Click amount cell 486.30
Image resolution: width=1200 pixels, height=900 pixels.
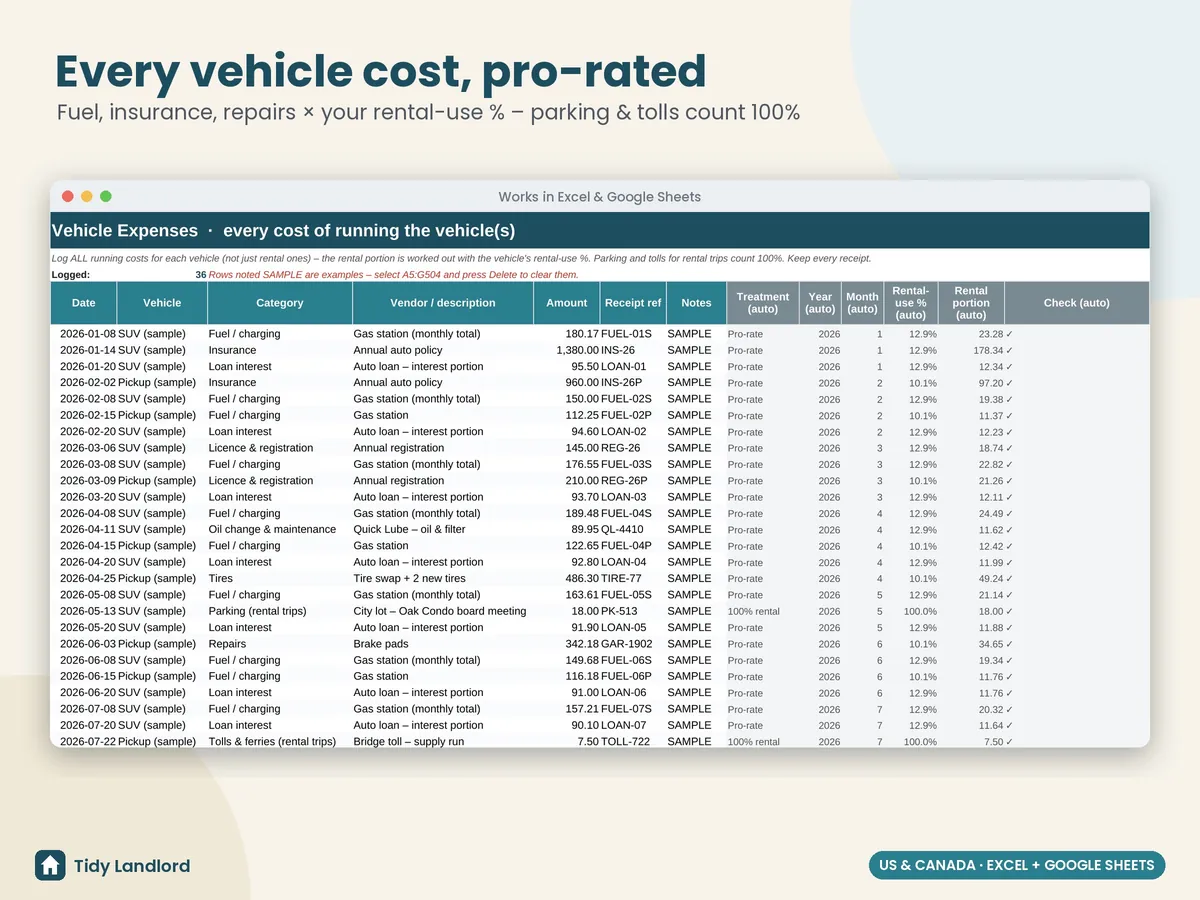coord(582,578)
